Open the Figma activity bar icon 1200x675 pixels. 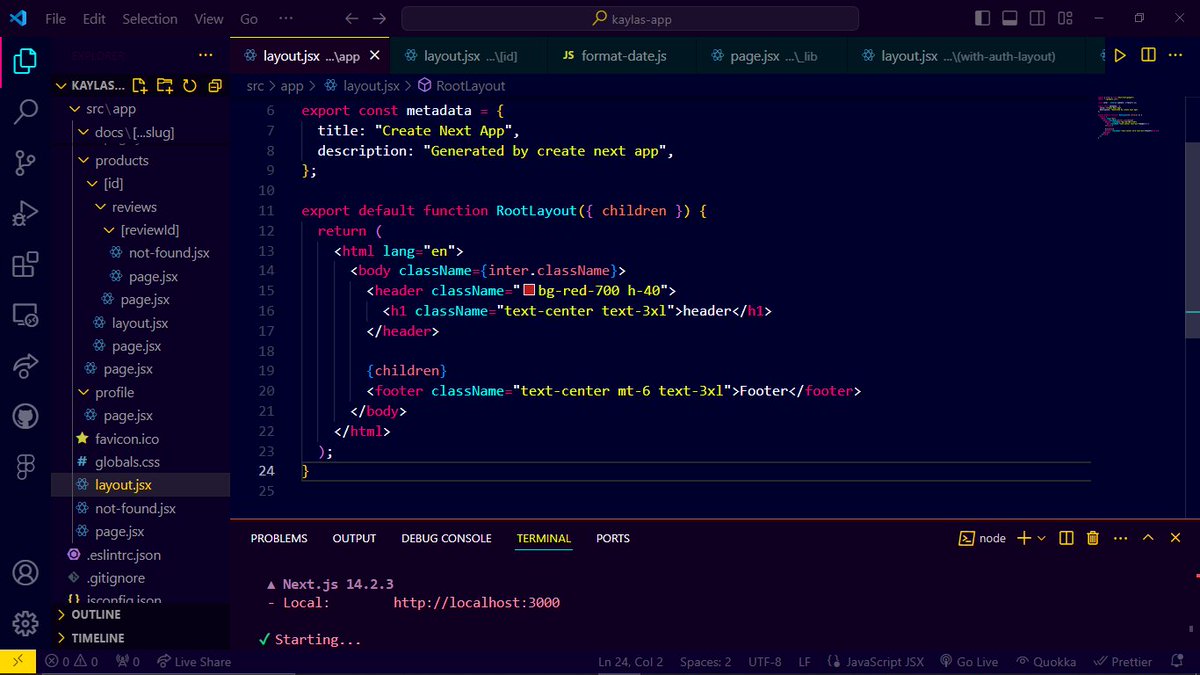click(25, 468)
